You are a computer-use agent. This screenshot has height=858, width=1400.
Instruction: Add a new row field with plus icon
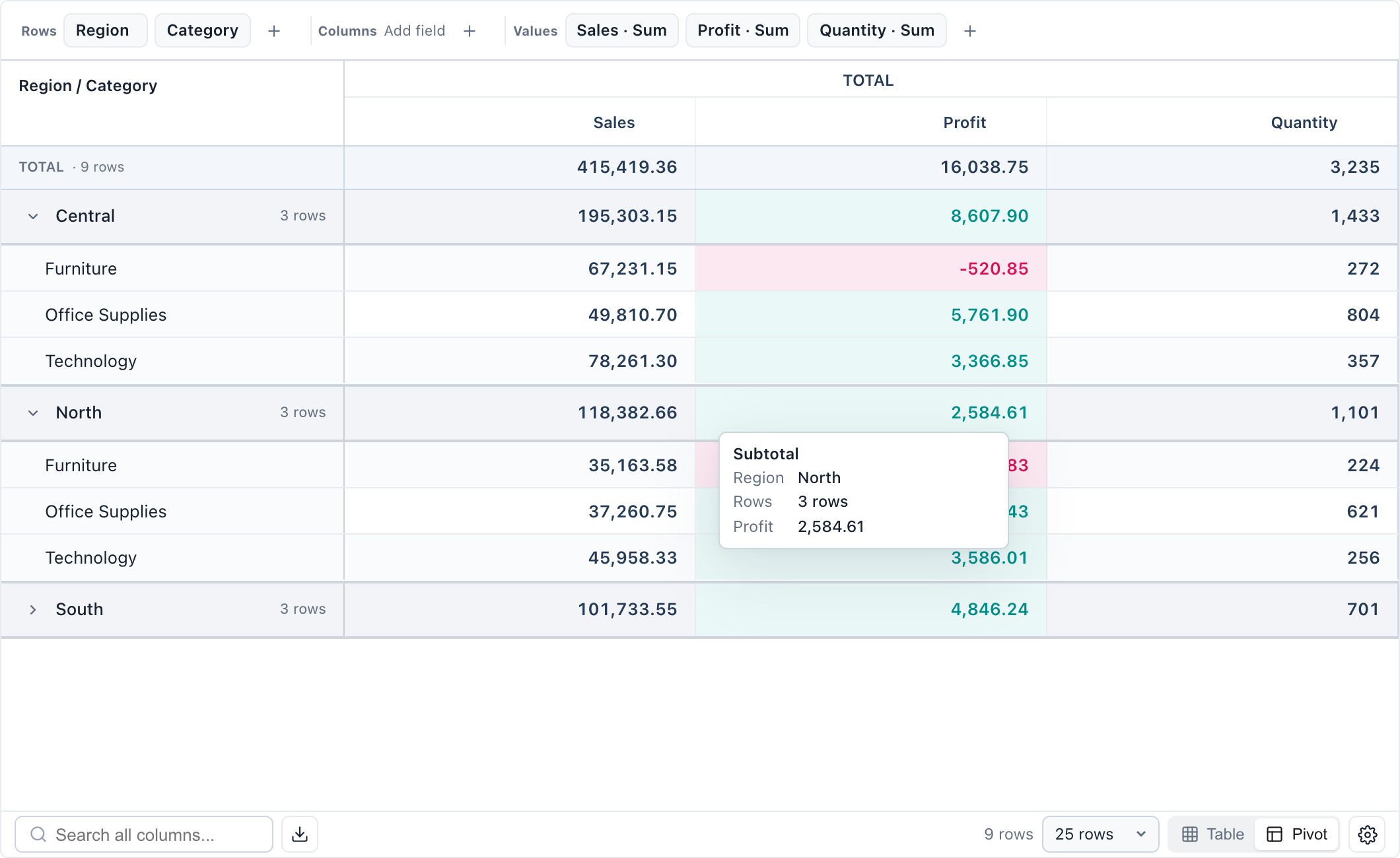pyautogui.click(x=274, y=31)
